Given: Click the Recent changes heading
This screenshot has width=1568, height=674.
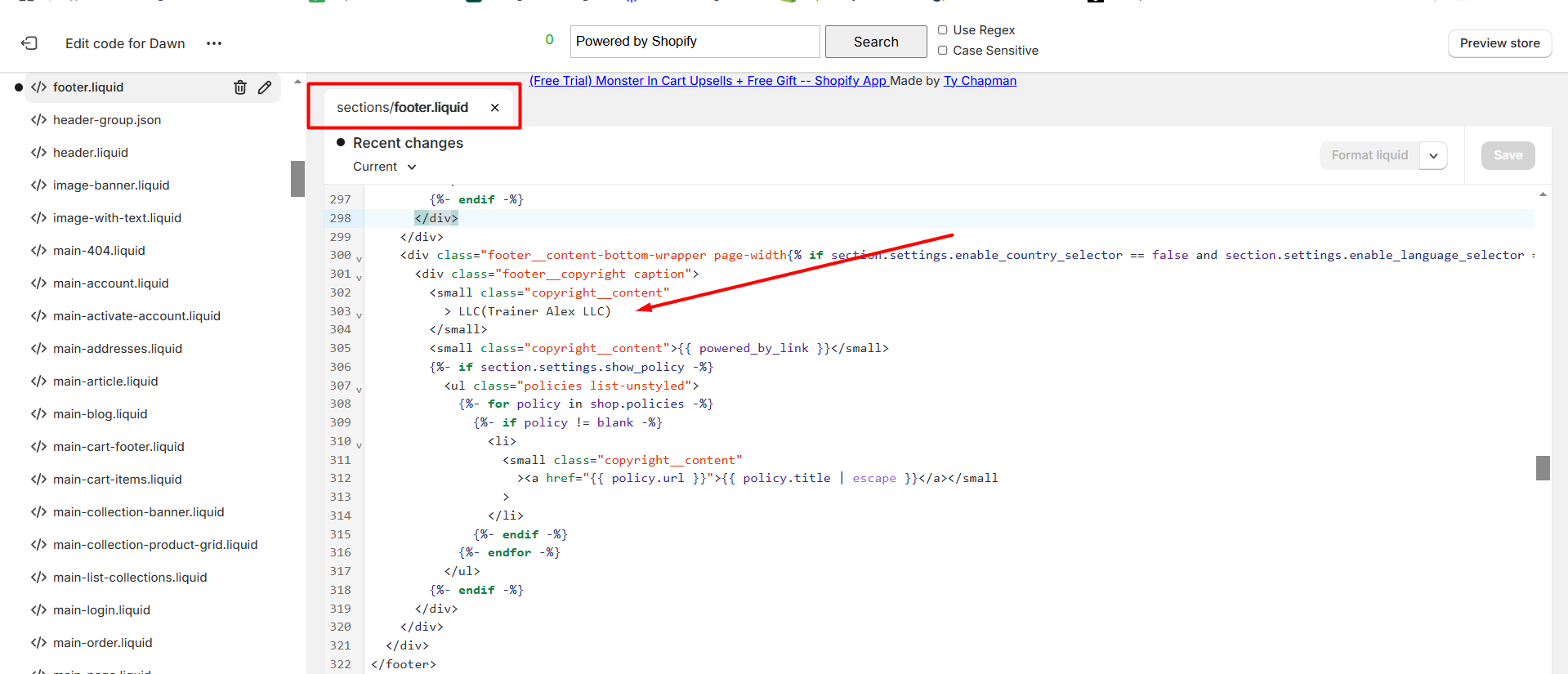Looking at the screenshot, I should [x=408, y=143].
